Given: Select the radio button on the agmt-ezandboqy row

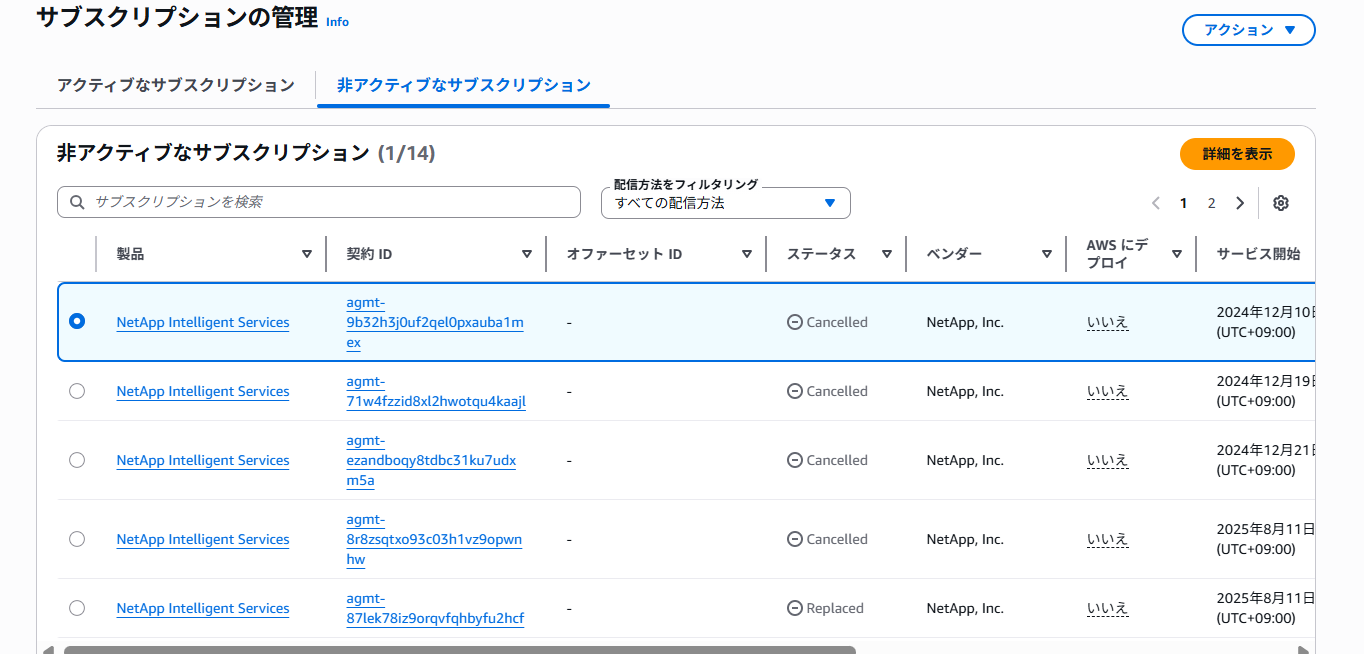Looking at the screenshot, I should click(x=77, y=460).
